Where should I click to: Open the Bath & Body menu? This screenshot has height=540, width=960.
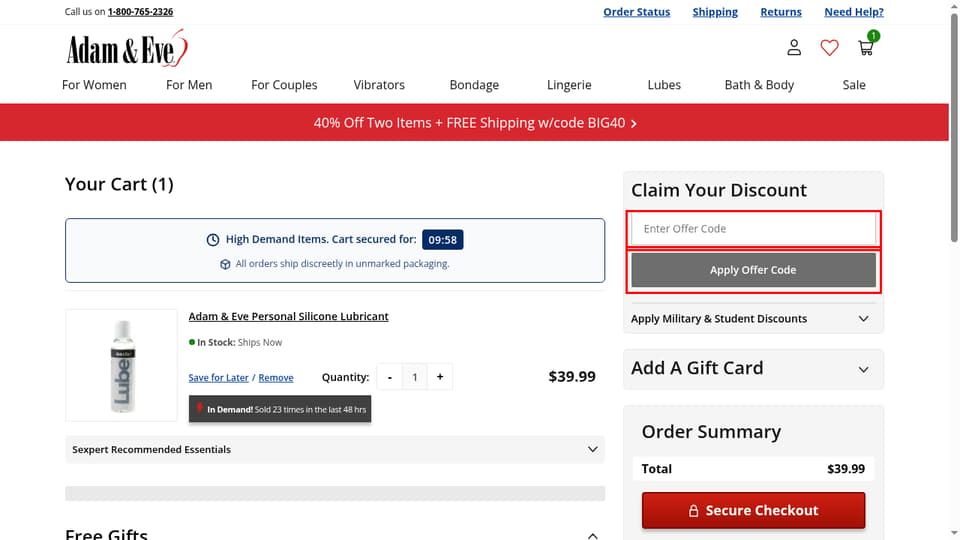click(759, 85)
